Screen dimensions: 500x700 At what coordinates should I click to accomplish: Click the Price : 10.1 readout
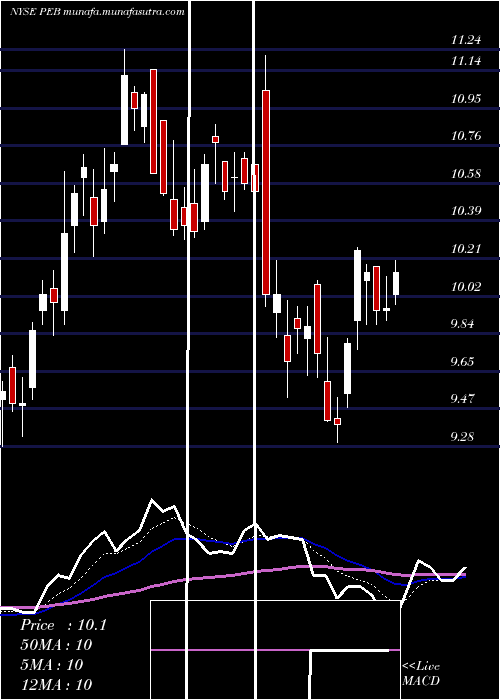point(63,625)
